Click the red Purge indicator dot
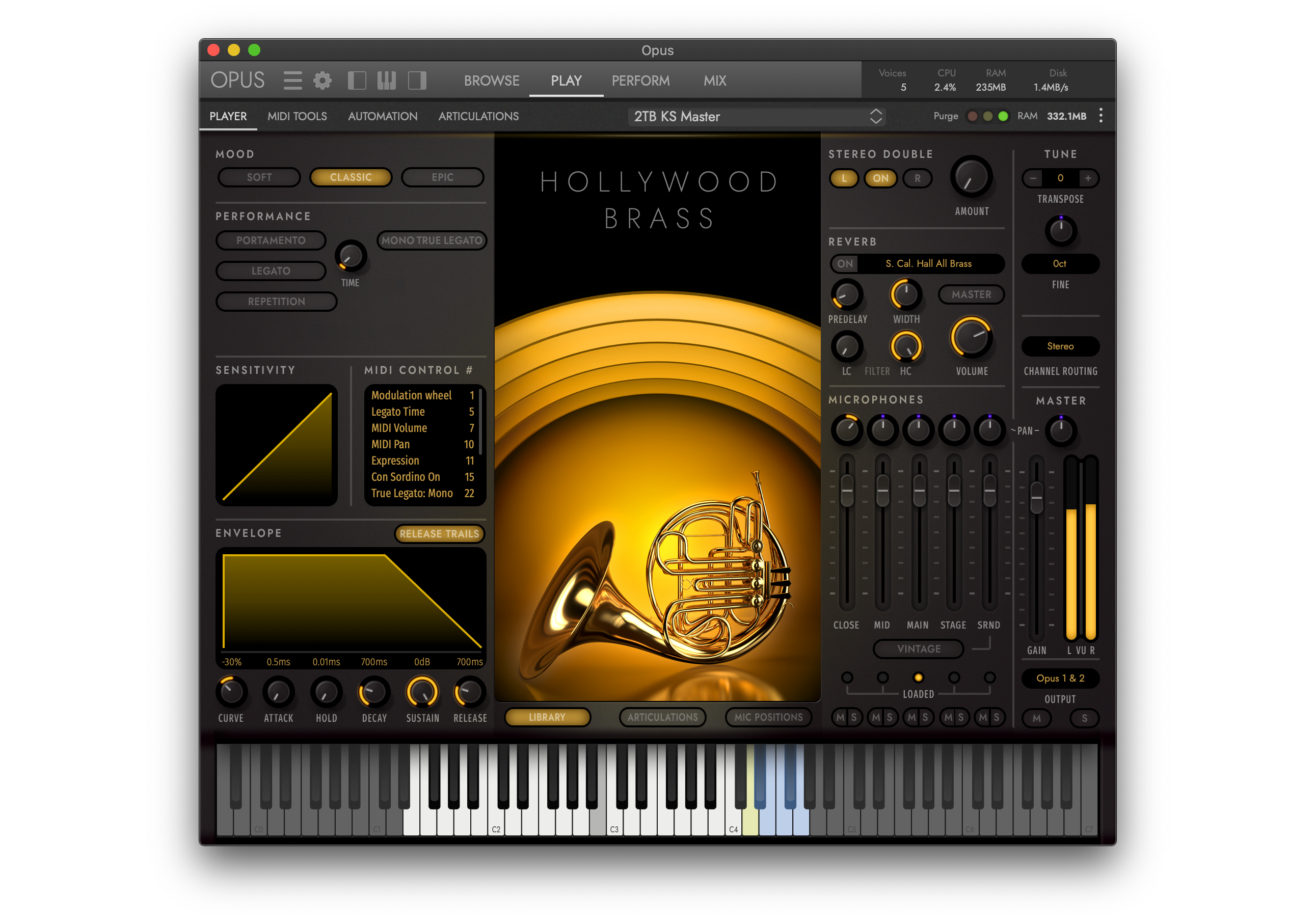The height and width of the screenshot is (921, 1316). pos(972,116)
